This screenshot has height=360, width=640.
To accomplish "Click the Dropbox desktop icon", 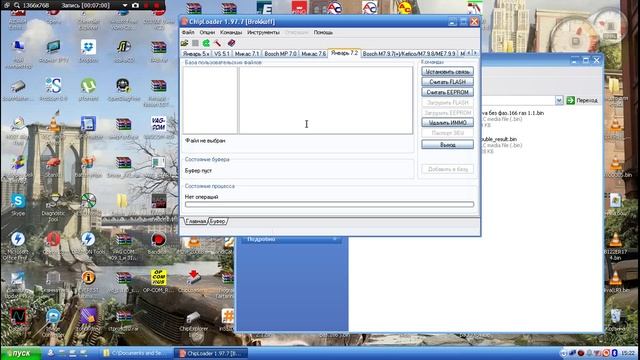I will [88, 51].
